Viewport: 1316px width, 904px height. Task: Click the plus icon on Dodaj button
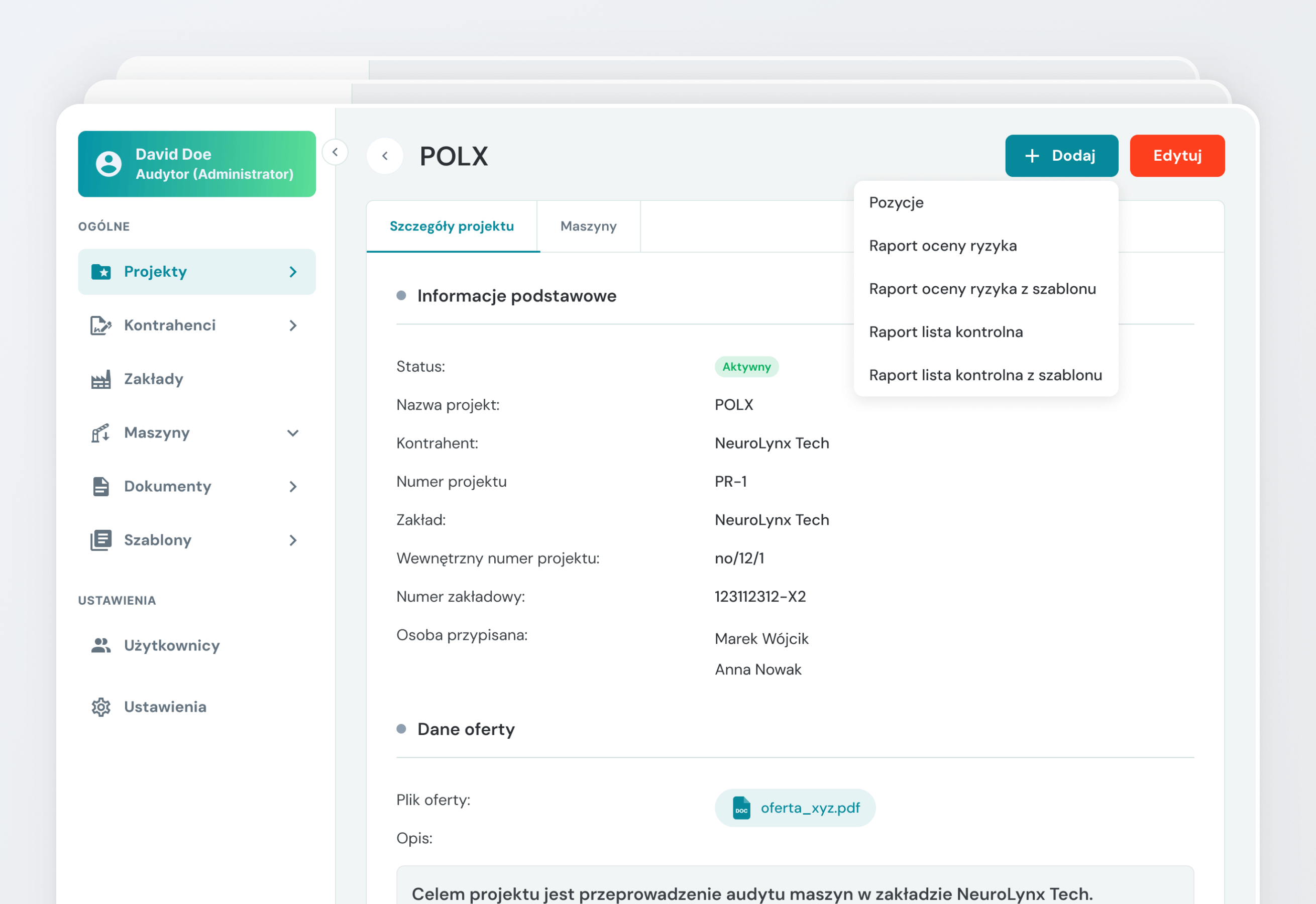click(1032, 156)
